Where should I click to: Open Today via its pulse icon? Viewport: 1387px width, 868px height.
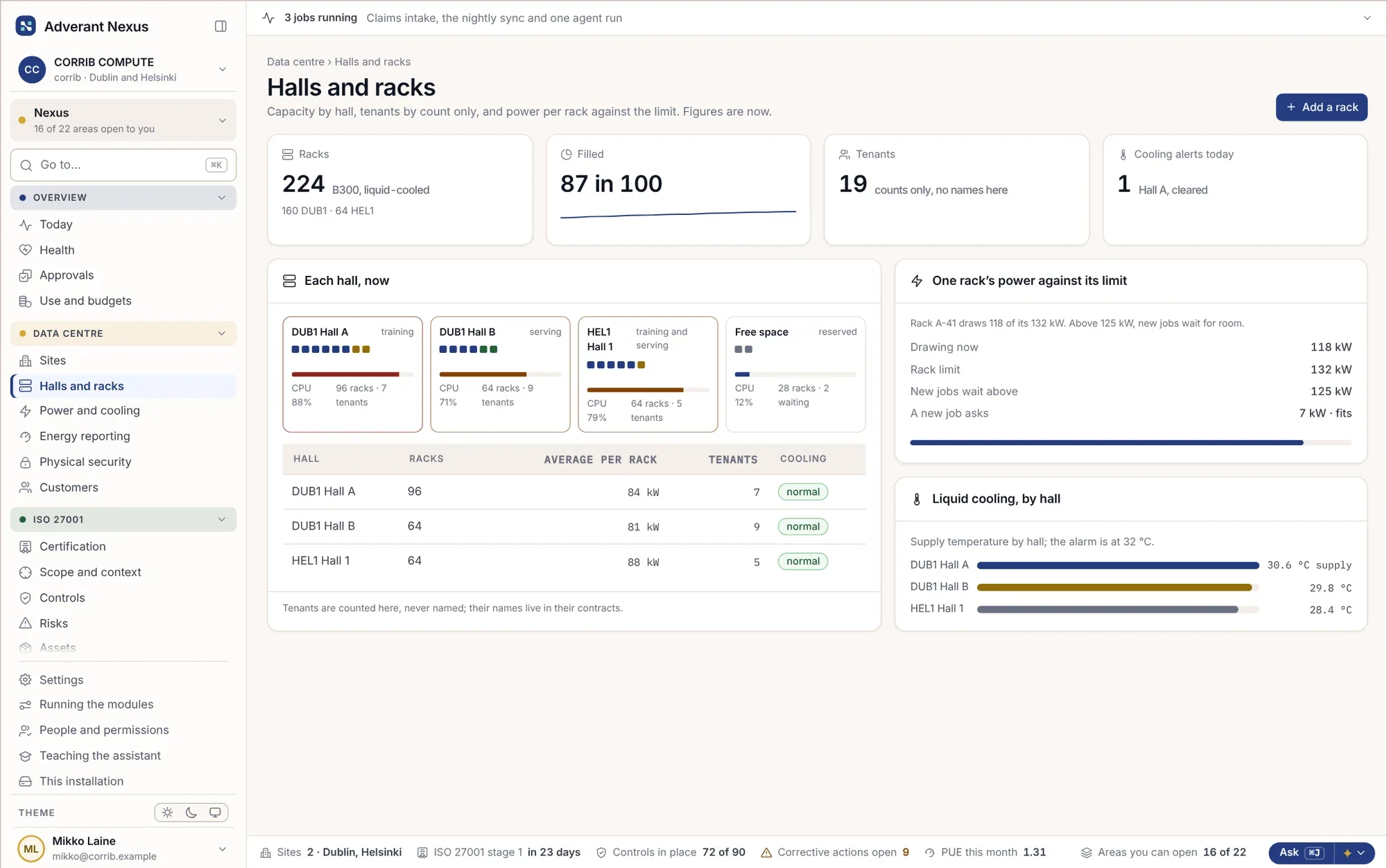coord(26,225)
